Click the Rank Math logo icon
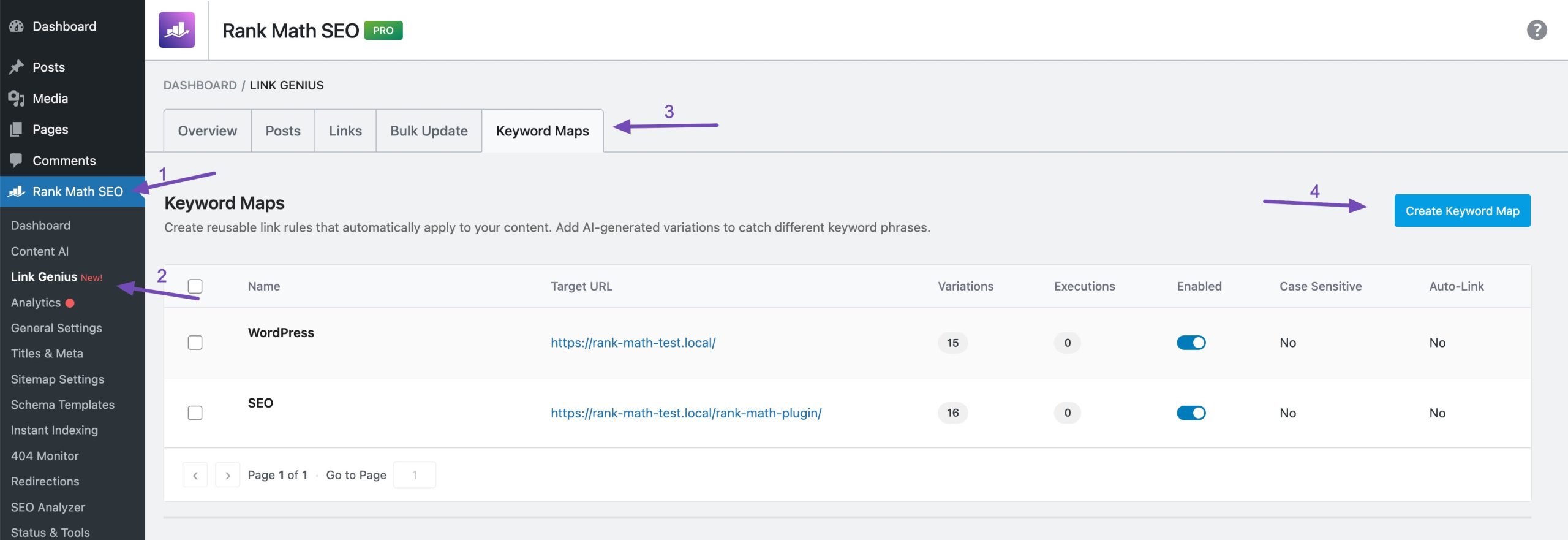This screenshot has width=1568, height=540. point(176,30)
